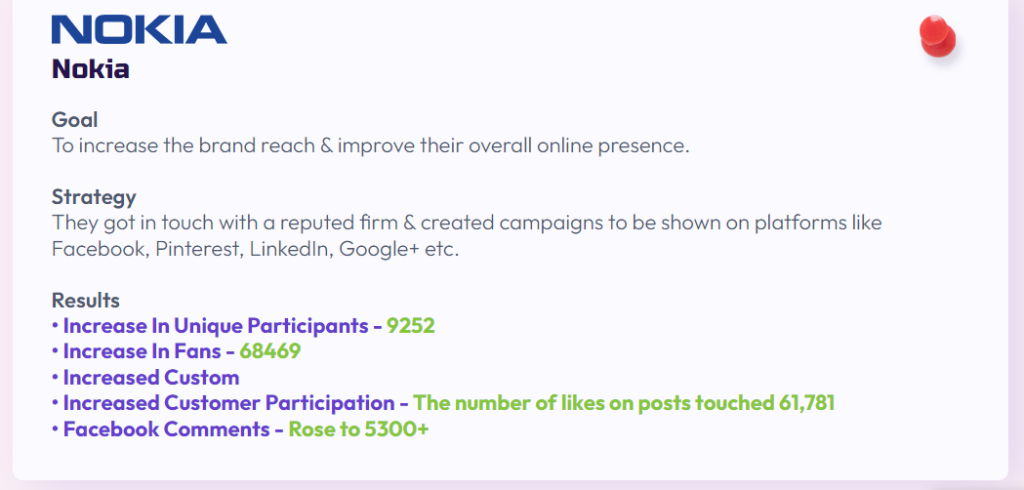The width and height of the screenshot is (1024, 490).
Task: Click the brand reach goal description
Action: tap(370, 145)
